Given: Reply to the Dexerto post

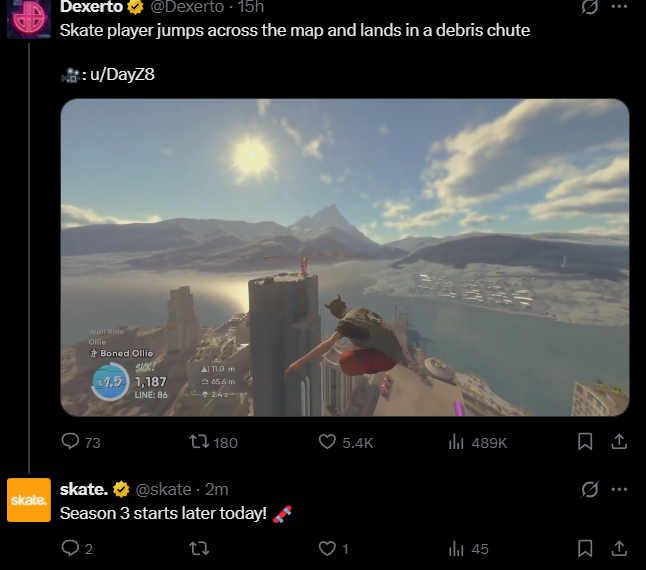Looking at the screenshot, I should 81,442.
